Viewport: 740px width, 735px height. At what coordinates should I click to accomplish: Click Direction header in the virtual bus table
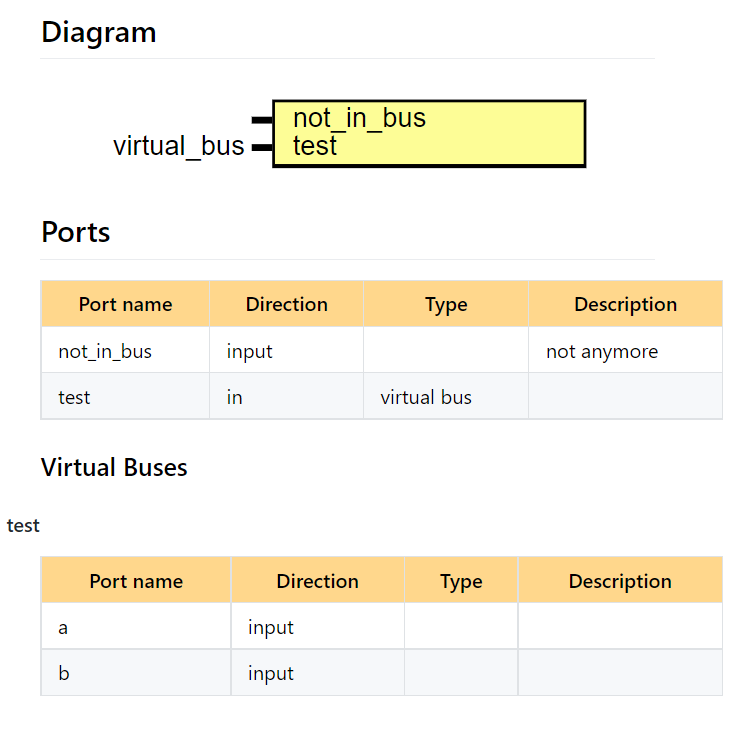[x=318, y=581]
